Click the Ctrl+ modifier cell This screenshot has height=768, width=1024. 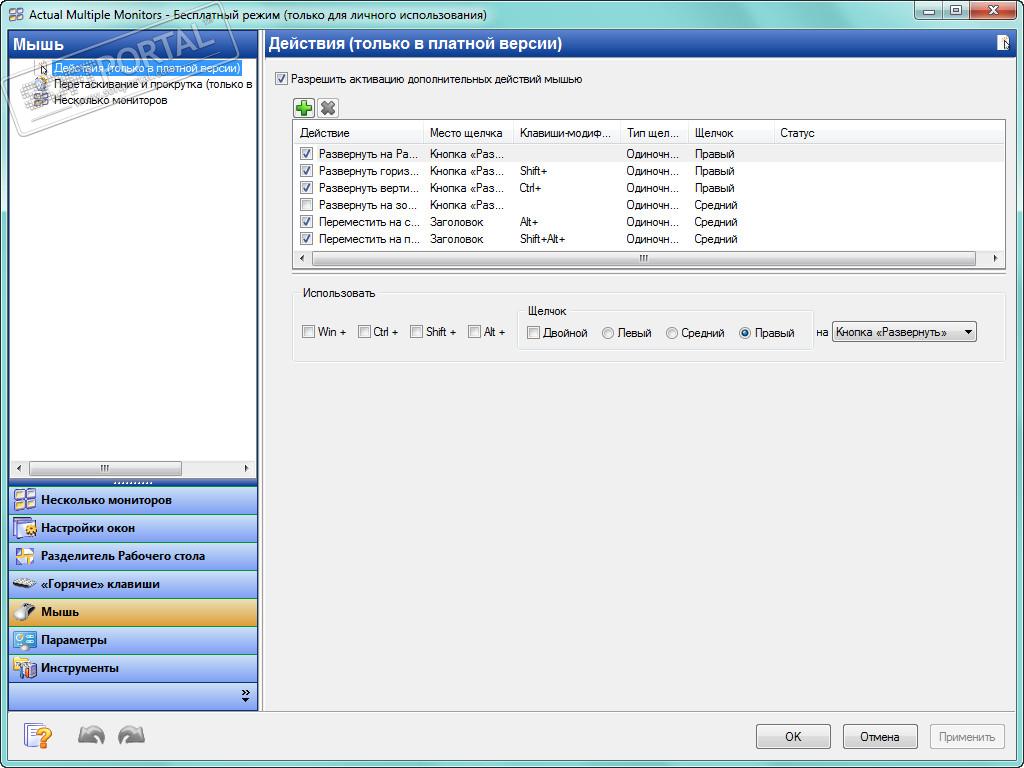tap(530, 188)
